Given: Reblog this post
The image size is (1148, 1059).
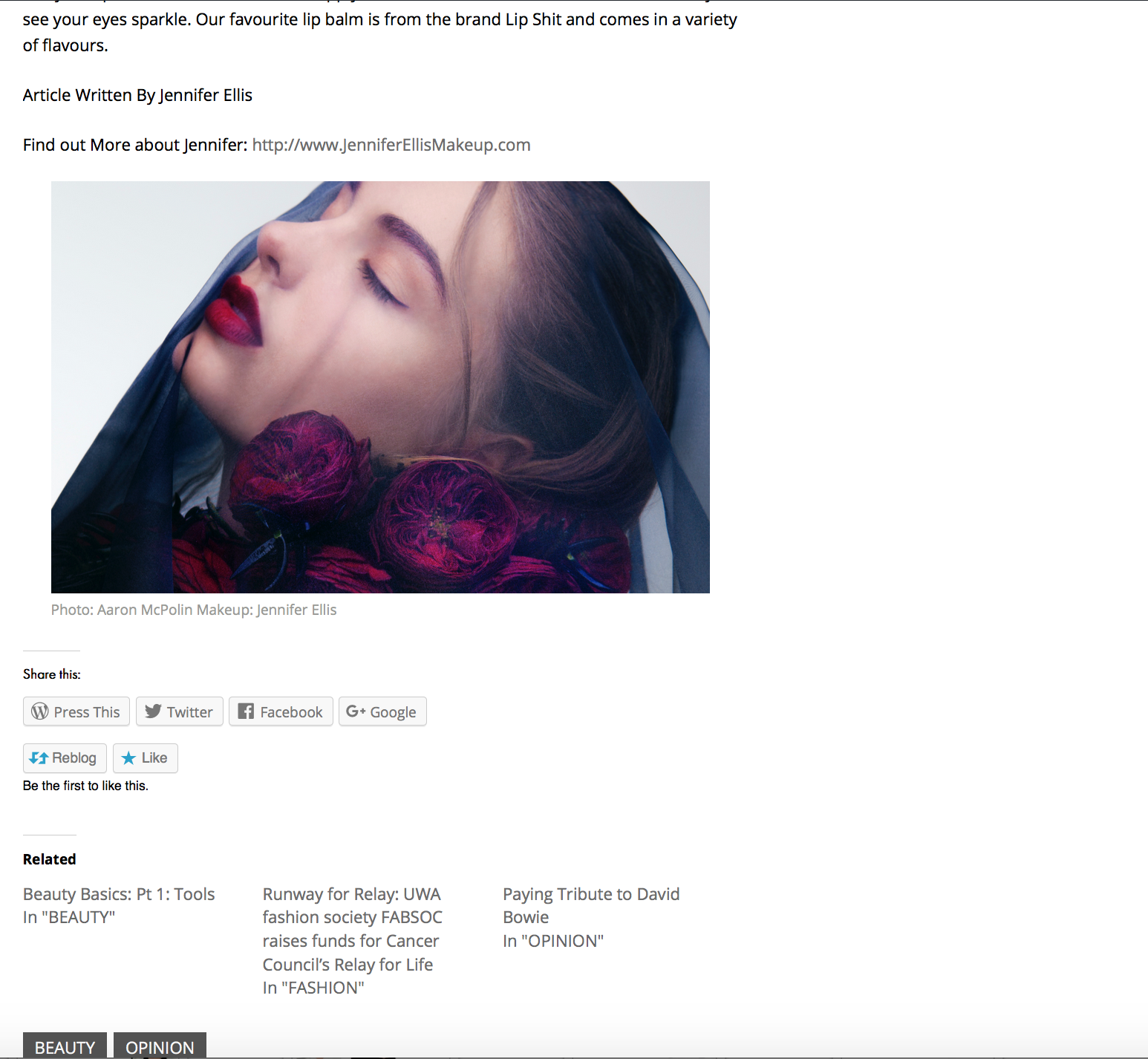Looking at the screenshot, I should [65, 758].
